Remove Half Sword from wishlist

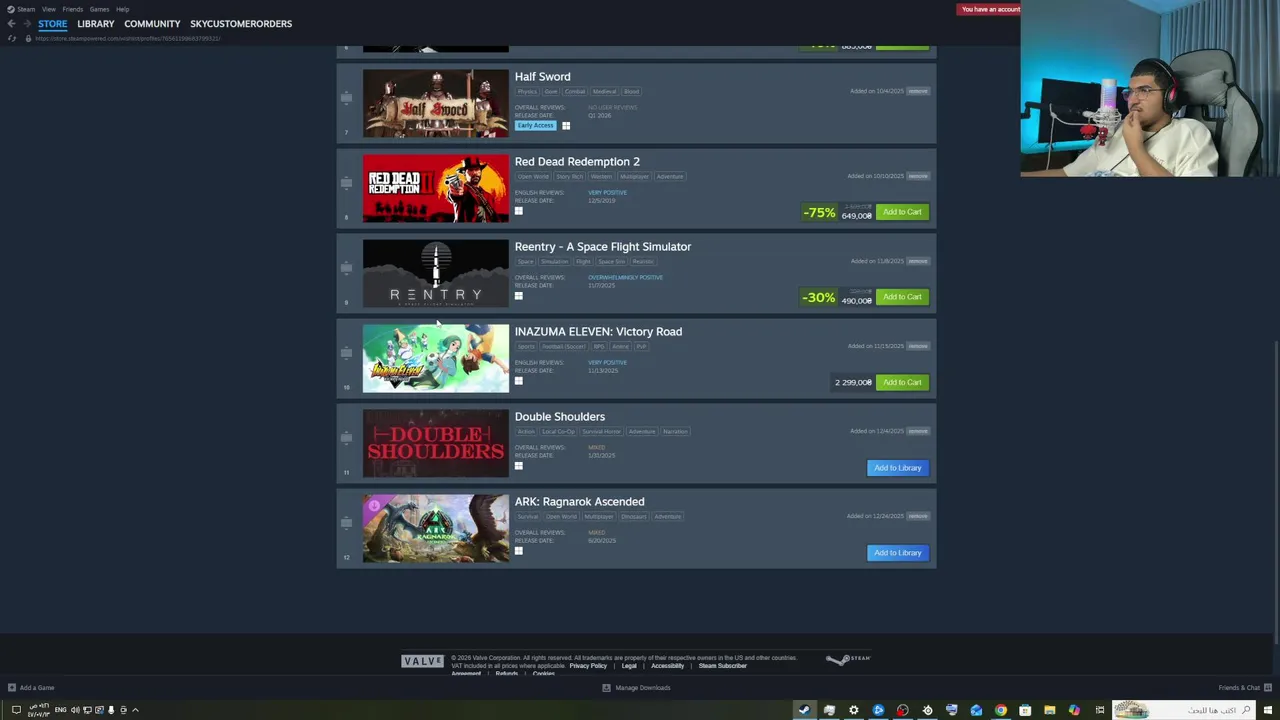(918, 91)
